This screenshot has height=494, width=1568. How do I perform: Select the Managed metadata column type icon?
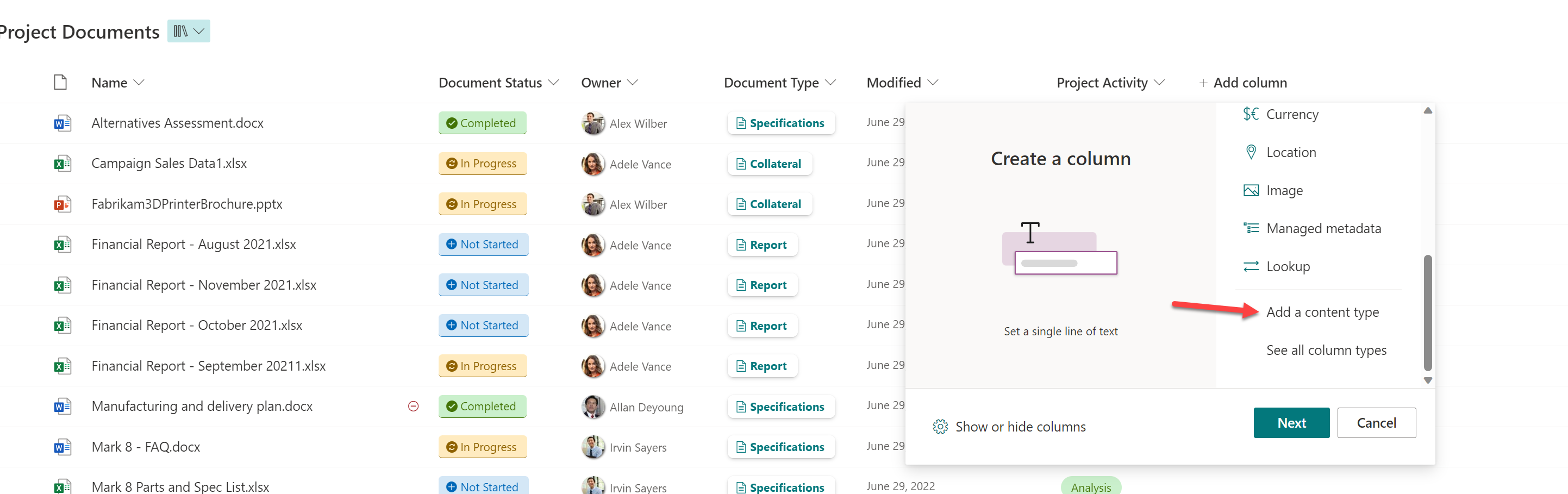1250,229
